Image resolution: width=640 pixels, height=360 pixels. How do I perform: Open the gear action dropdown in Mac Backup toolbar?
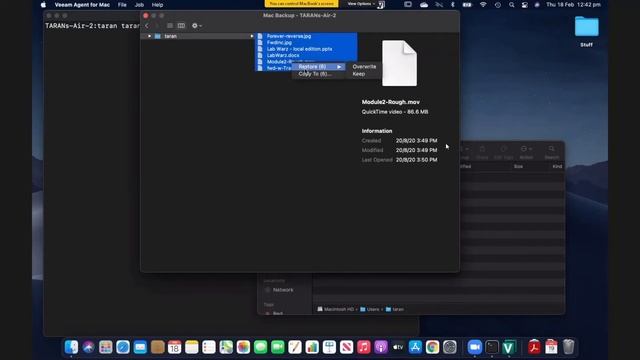196,26
